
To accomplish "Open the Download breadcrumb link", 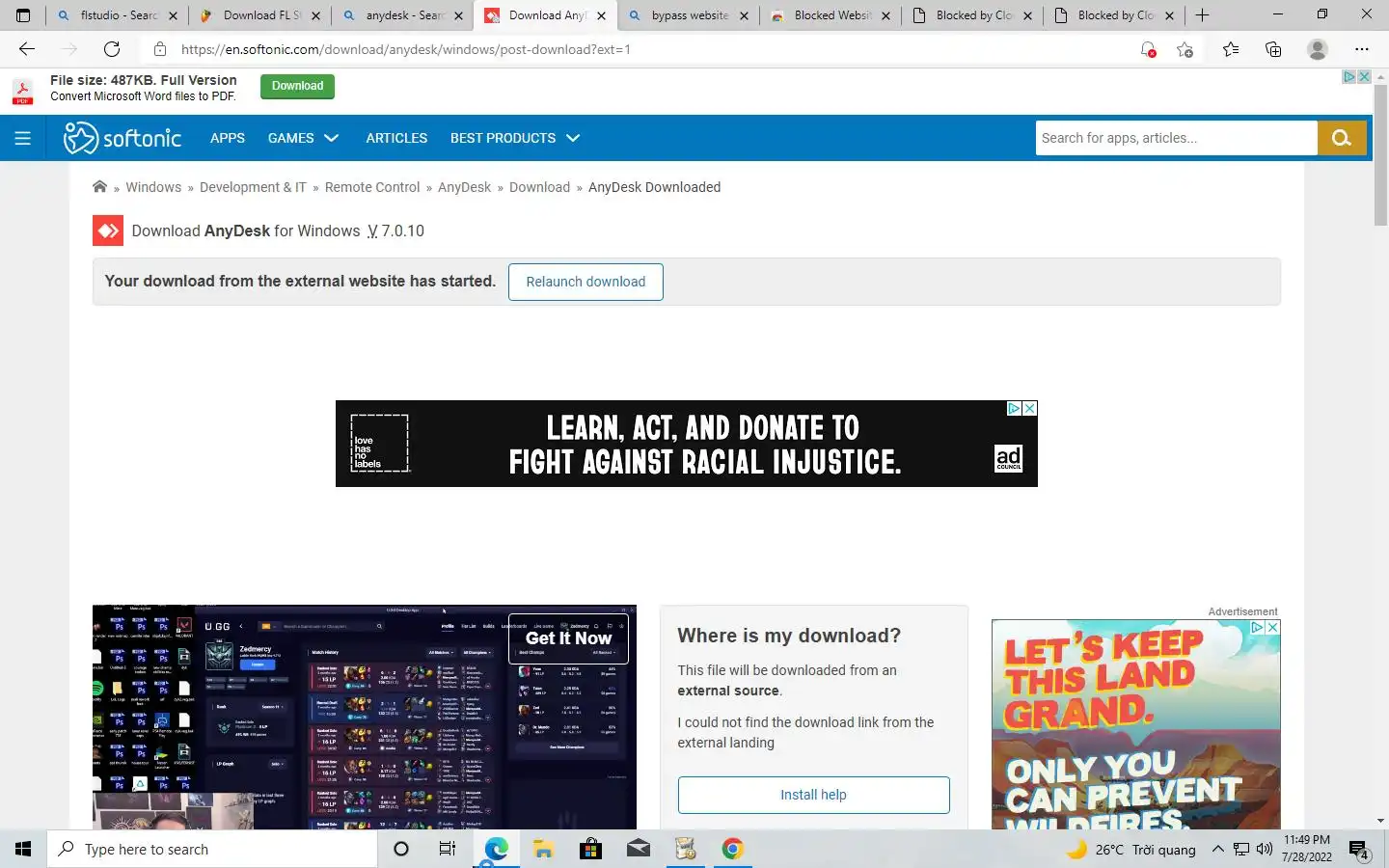I will coord(539,187).
